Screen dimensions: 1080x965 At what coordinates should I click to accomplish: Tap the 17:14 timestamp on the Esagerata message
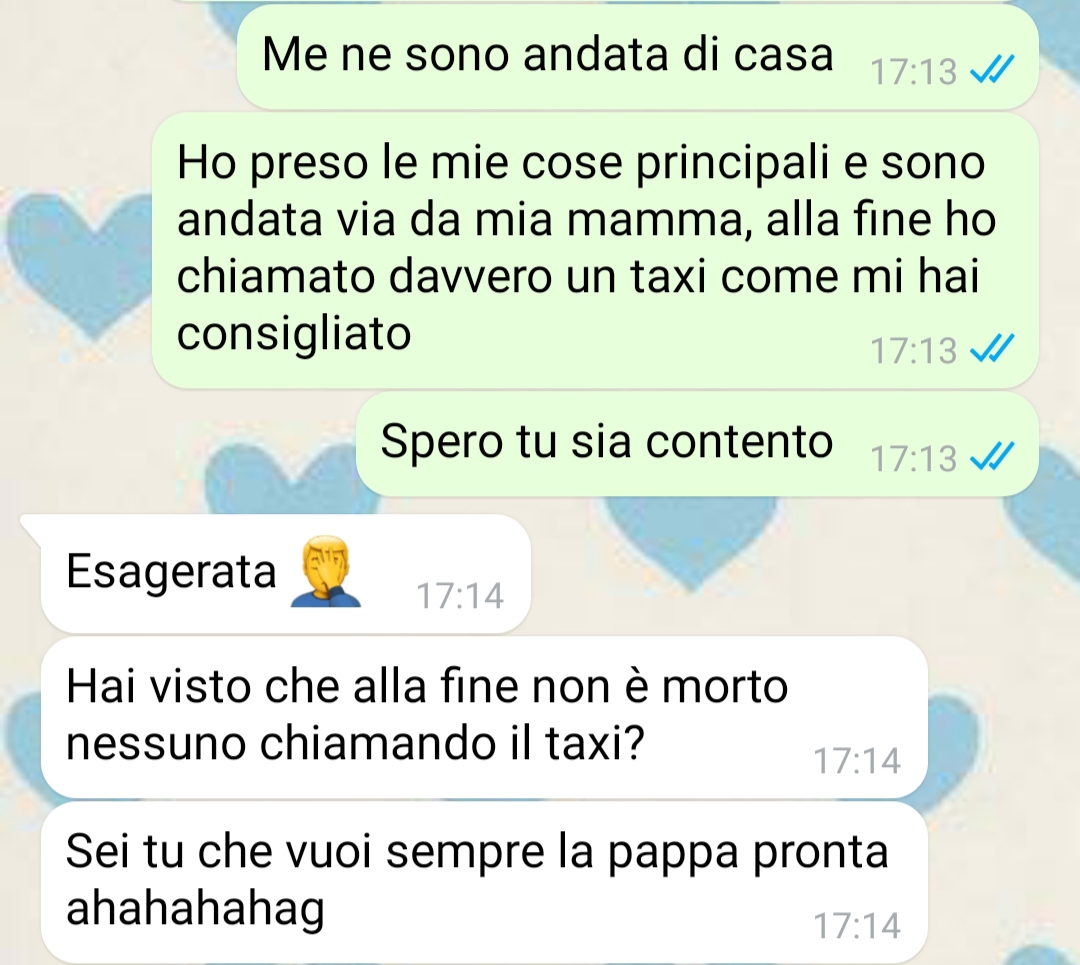pos(460,596)
